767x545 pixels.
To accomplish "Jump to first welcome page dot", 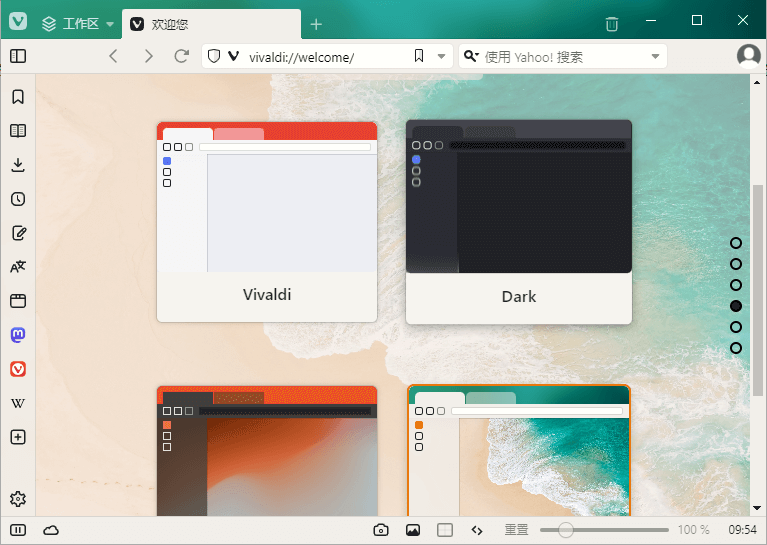I will point(736,243).
